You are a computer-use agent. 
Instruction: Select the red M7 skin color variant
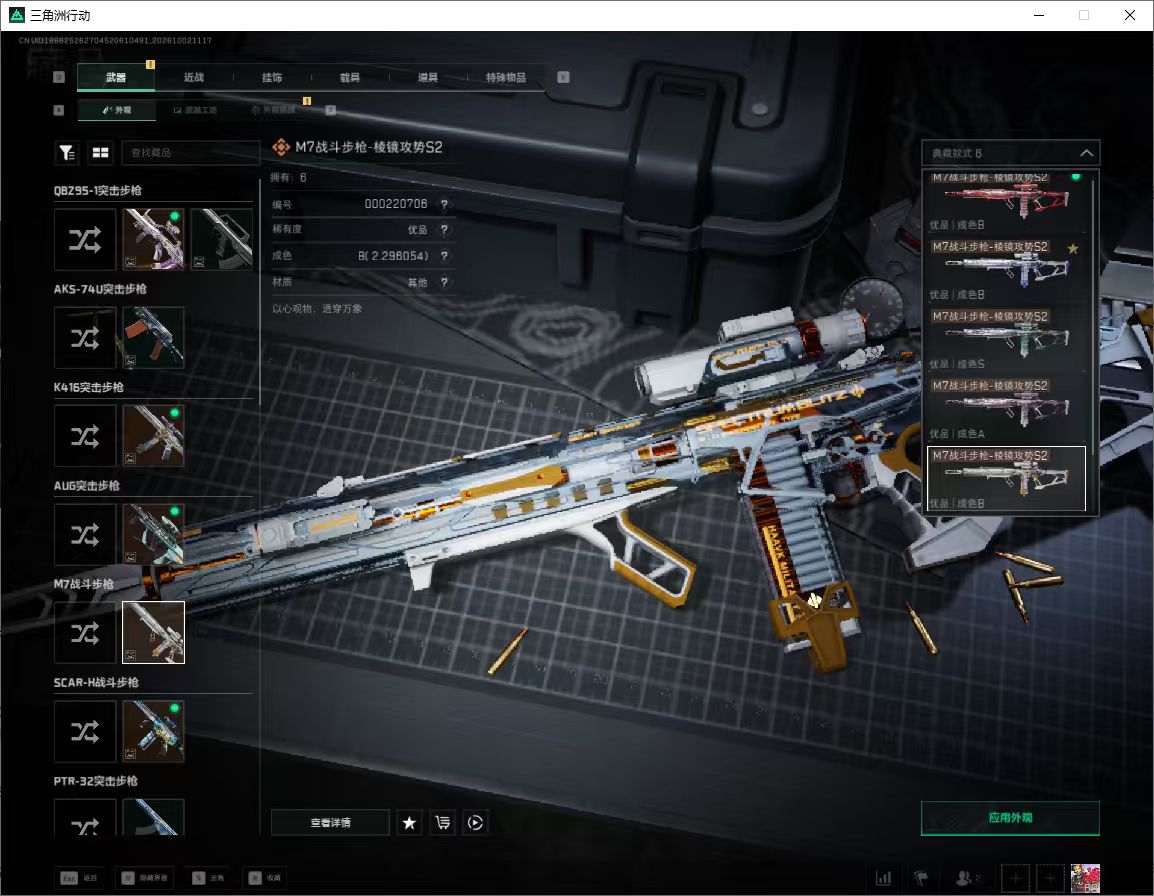click(1006, 200)
